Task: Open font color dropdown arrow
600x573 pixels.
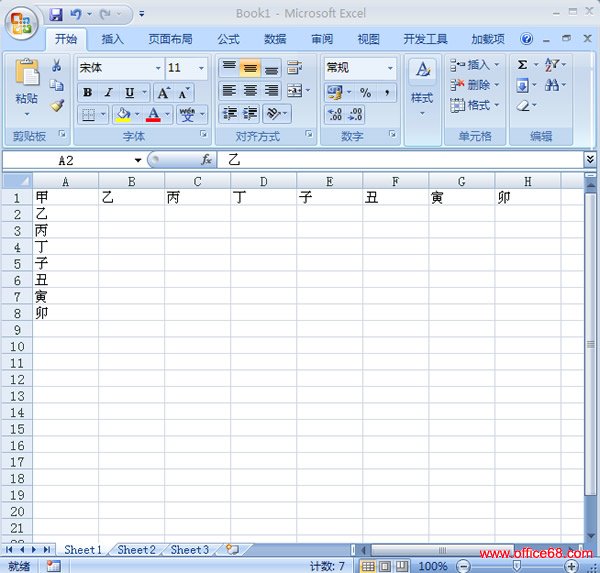Action: pos(168,114)
